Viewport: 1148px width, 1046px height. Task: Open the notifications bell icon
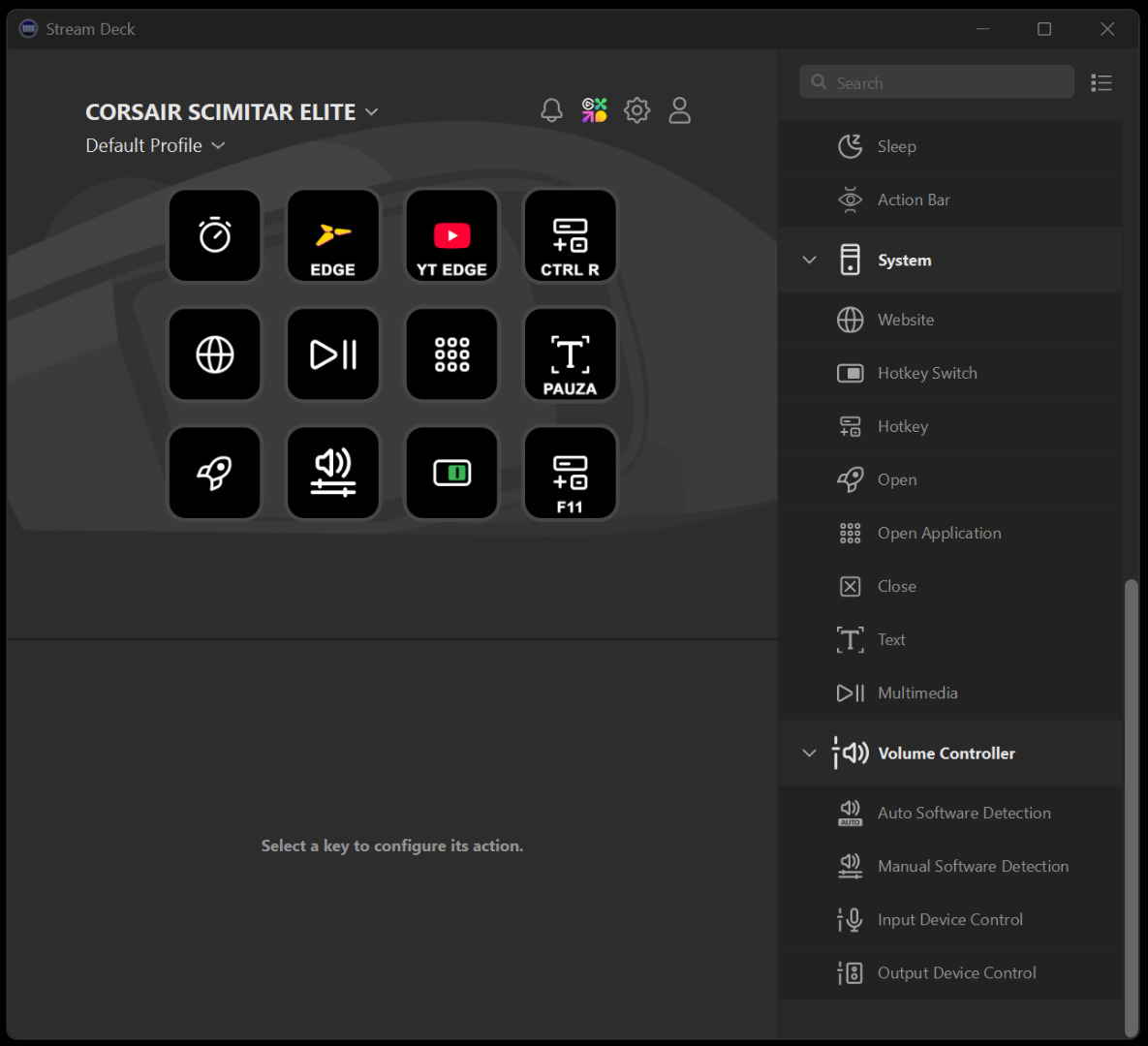tap(551, 110)
